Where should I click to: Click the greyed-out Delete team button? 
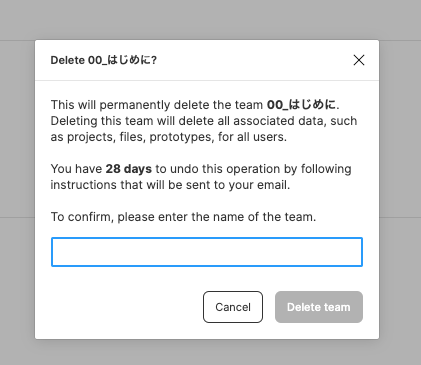pyautogui.click(x=319, y=307)
